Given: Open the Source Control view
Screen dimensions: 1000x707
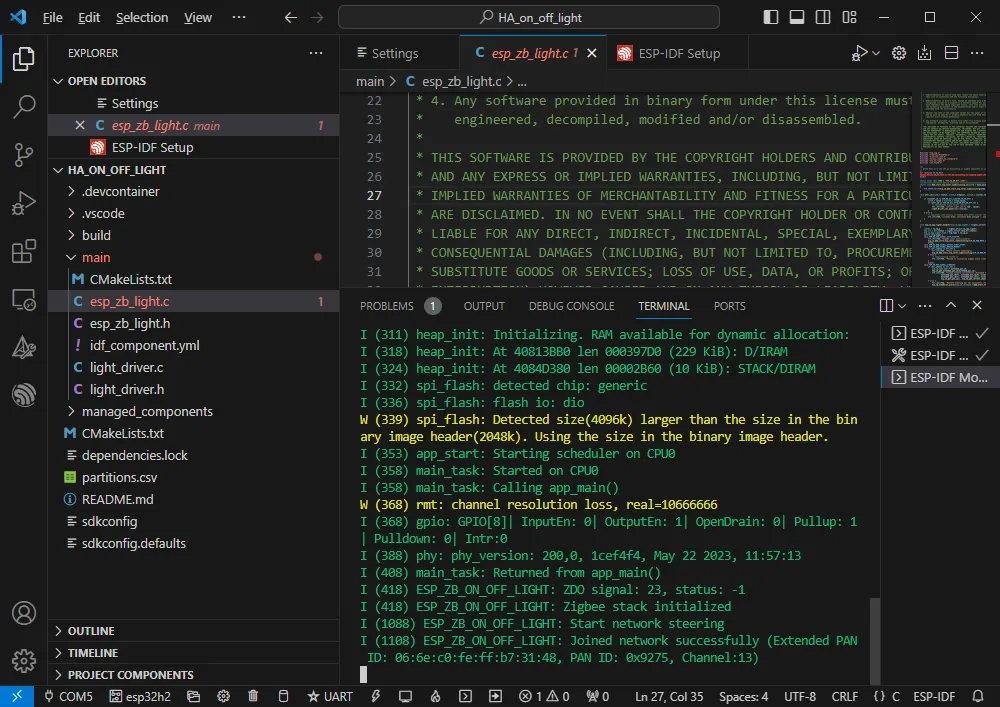Looking at the screenshot, I should pos(23,154).
